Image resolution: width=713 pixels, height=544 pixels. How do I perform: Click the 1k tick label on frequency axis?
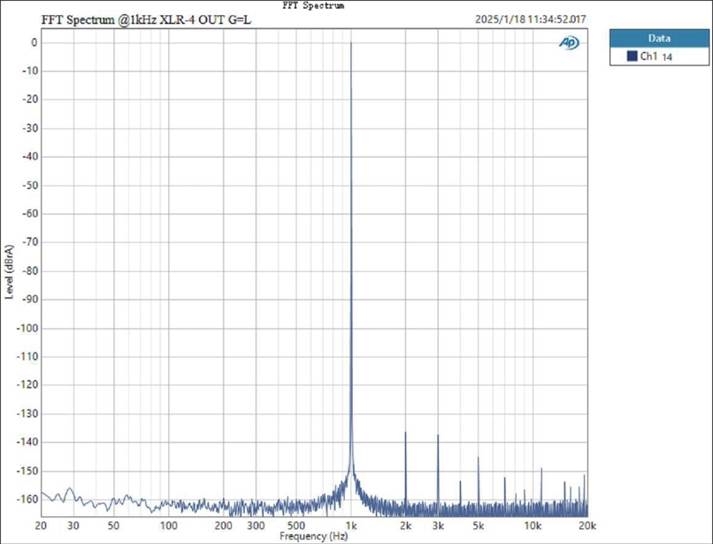351,526
